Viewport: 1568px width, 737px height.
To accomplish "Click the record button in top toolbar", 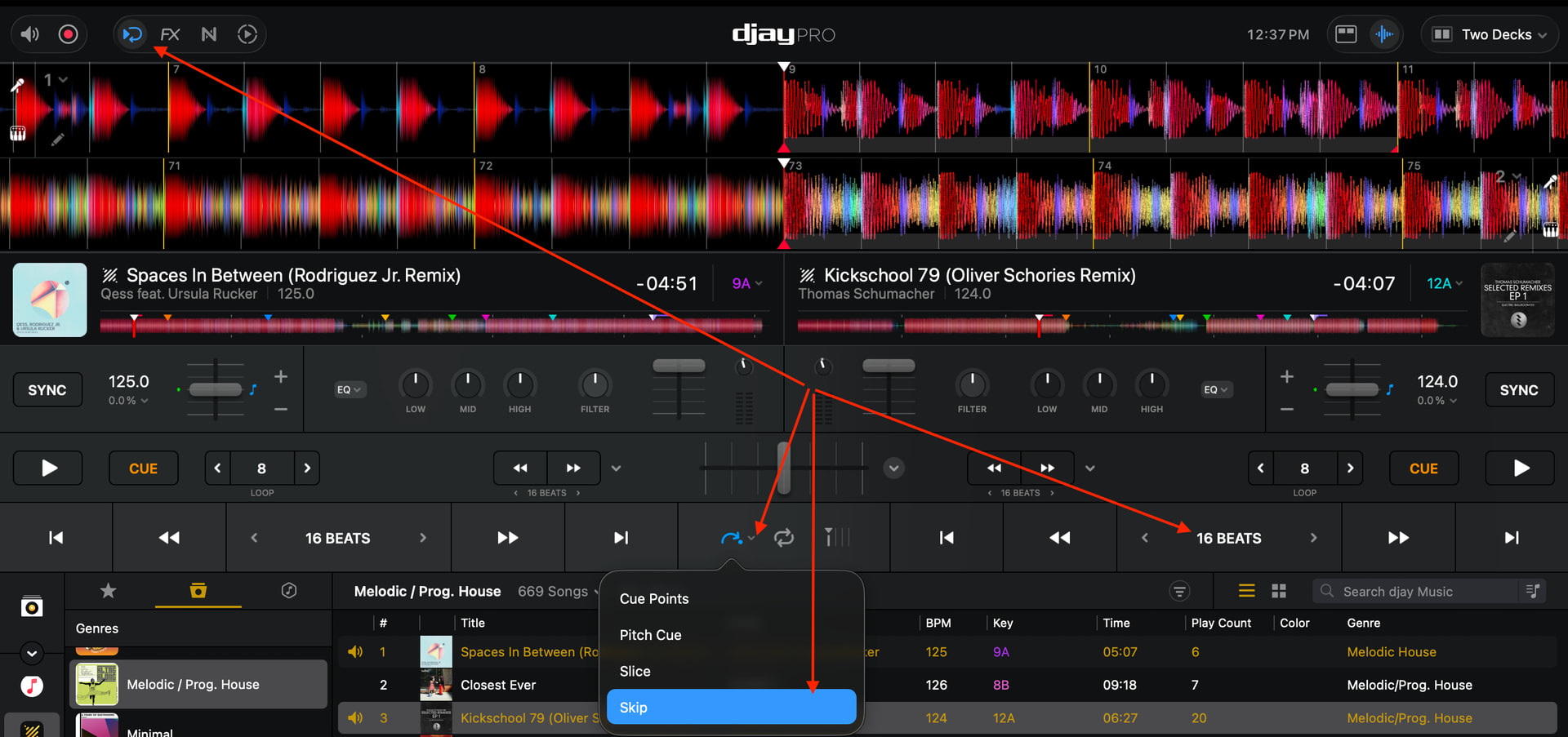I will [69, 34].
